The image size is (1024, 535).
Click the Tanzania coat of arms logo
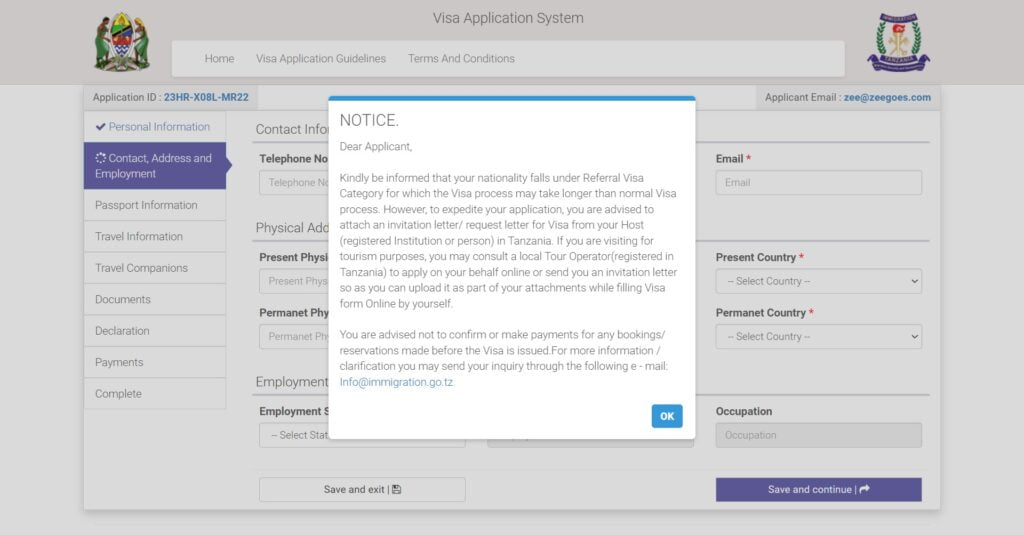coord(122,43)
